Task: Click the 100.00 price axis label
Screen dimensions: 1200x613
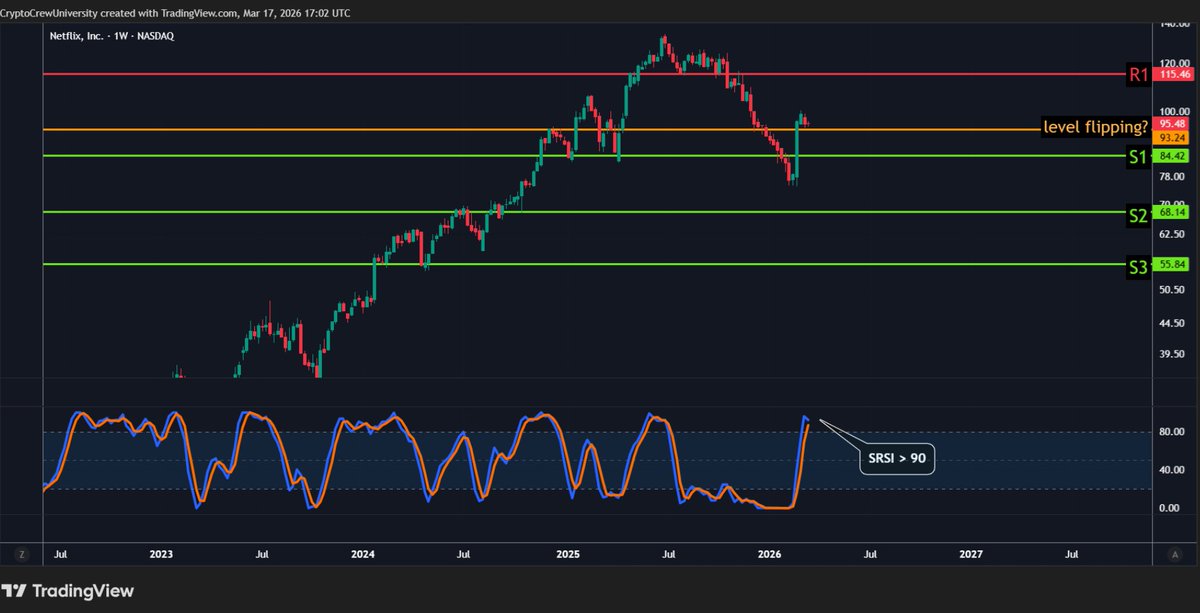Action: [1174, 112]
